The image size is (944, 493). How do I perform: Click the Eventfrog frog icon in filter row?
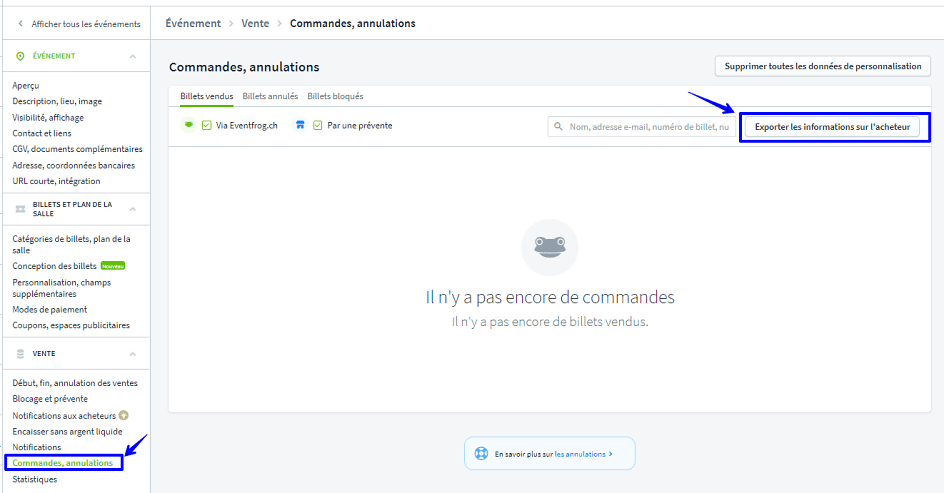(187, 126)
